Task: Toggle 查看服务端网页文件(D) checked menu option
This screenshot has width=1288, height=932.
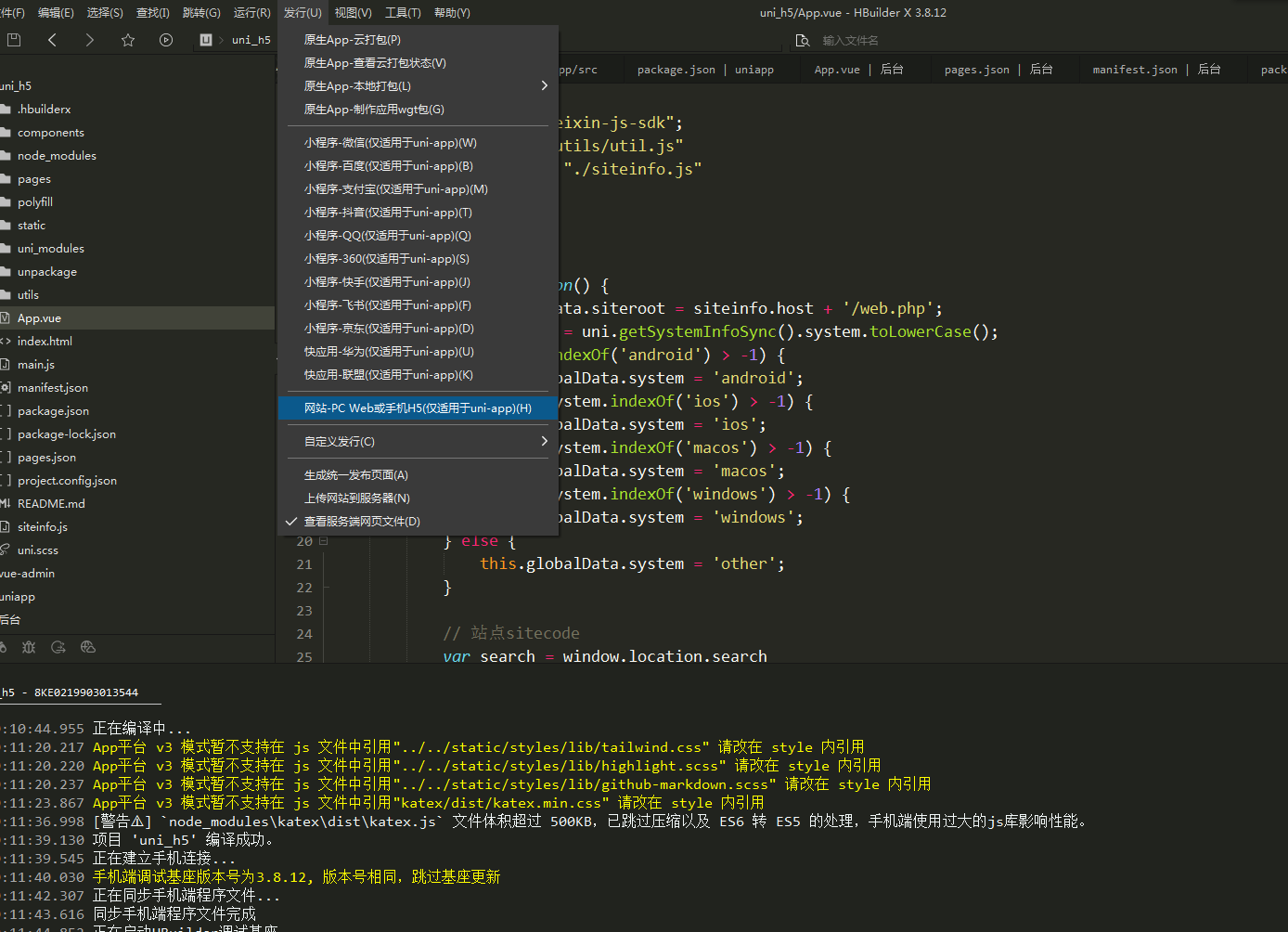Action: click(x=419, y=522)
